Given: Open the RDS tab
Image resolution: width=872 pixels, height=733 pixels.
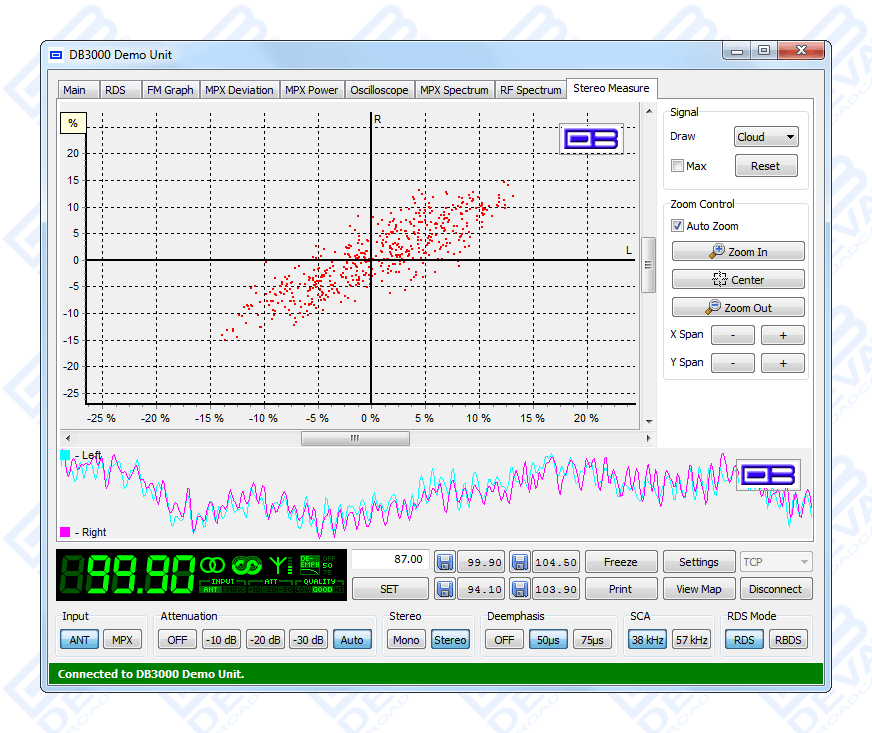Looking at the screenshot, I should [115, 90].
